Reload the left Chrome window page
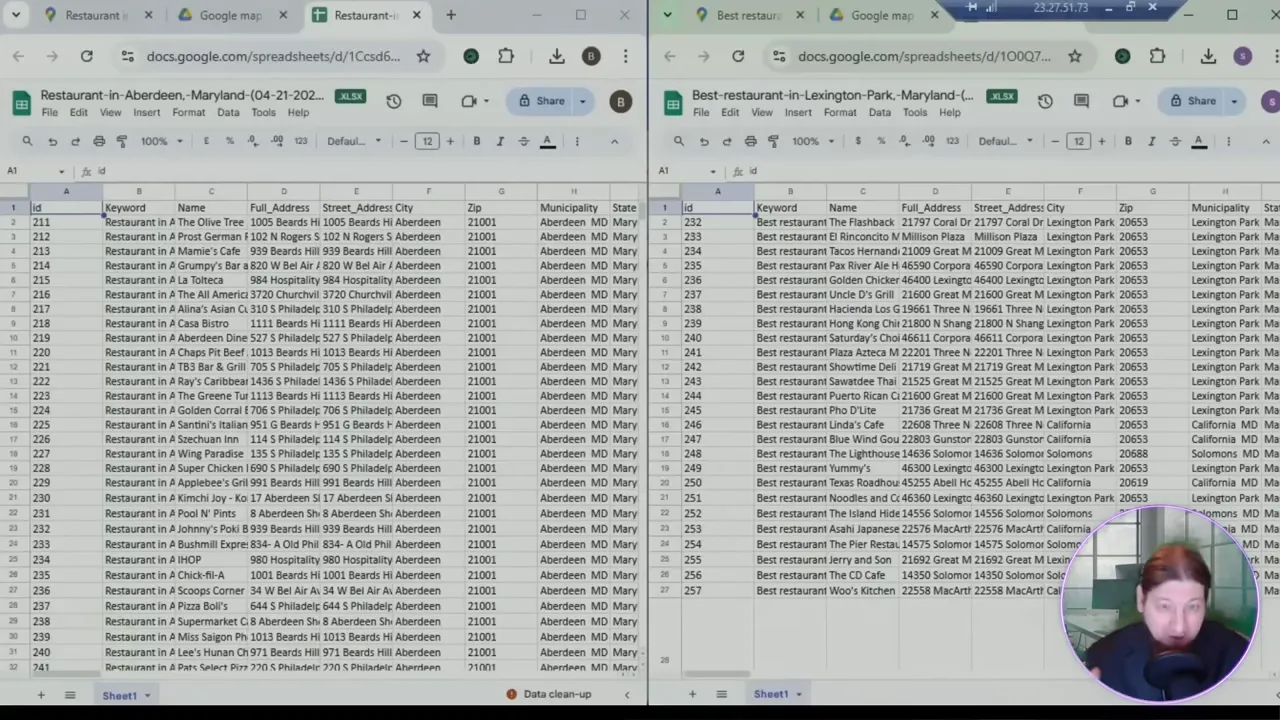The image size is (1280, 720). tap(87, 56)
